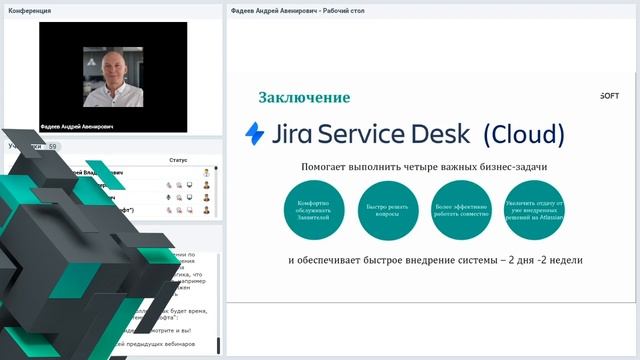
Task: Click the Статус column header
Action: tap(178, 160)
